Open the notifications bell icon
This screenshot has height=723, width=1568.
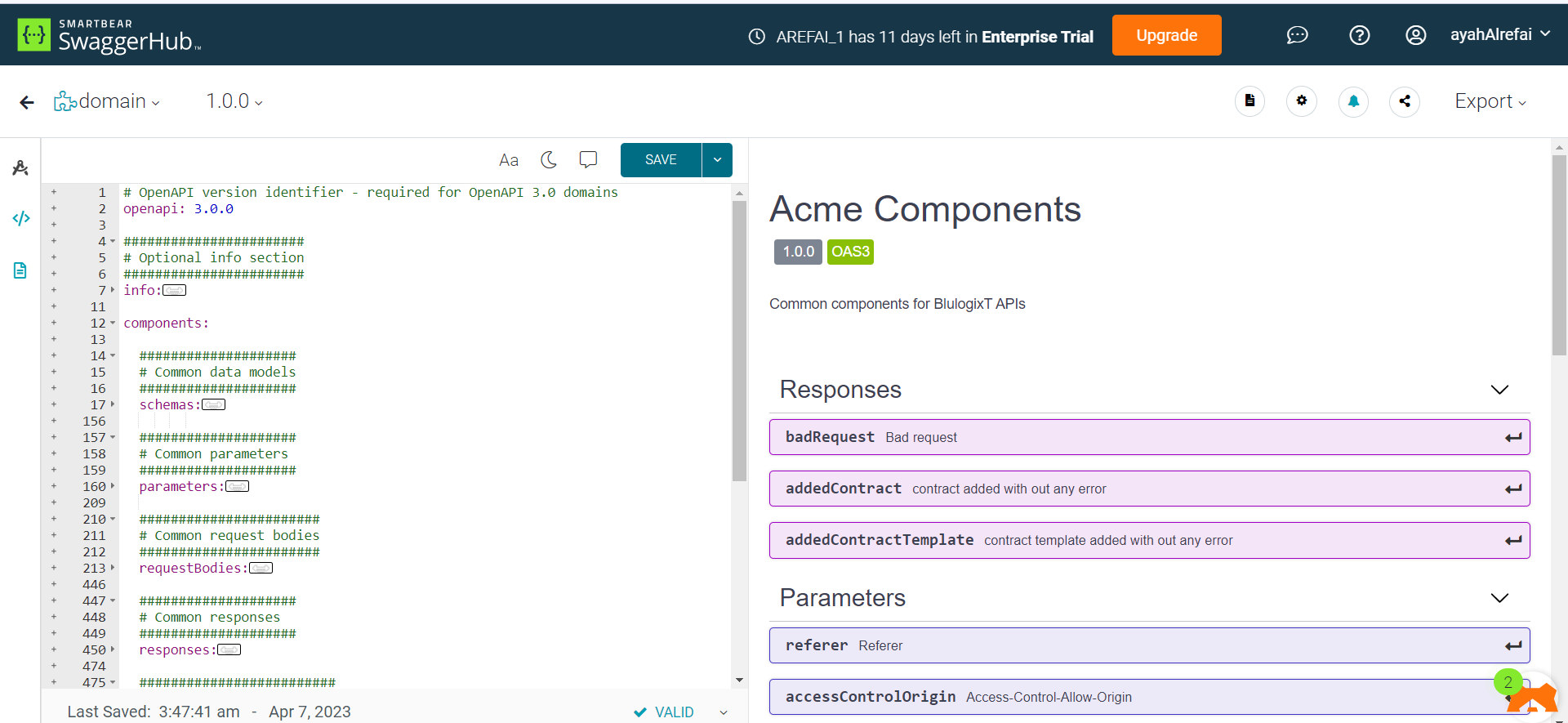click(x=1353, y=101)
